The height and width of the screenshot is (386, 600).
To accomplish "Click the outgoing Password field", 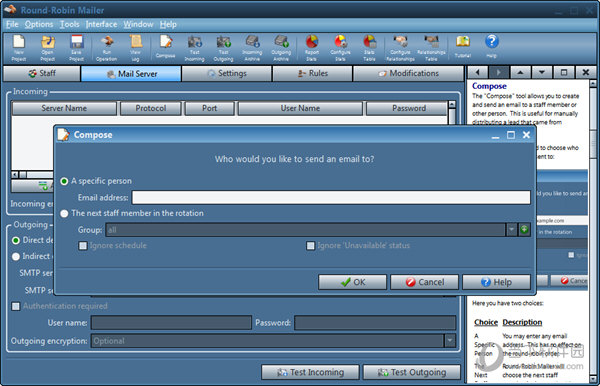I will (x=375, y=322).
